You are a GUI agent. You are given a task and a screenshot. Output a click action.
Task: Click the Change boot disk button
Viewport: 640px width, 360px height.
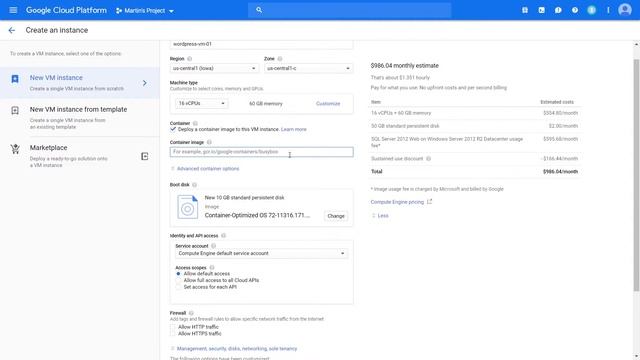[x=336, y=216]
